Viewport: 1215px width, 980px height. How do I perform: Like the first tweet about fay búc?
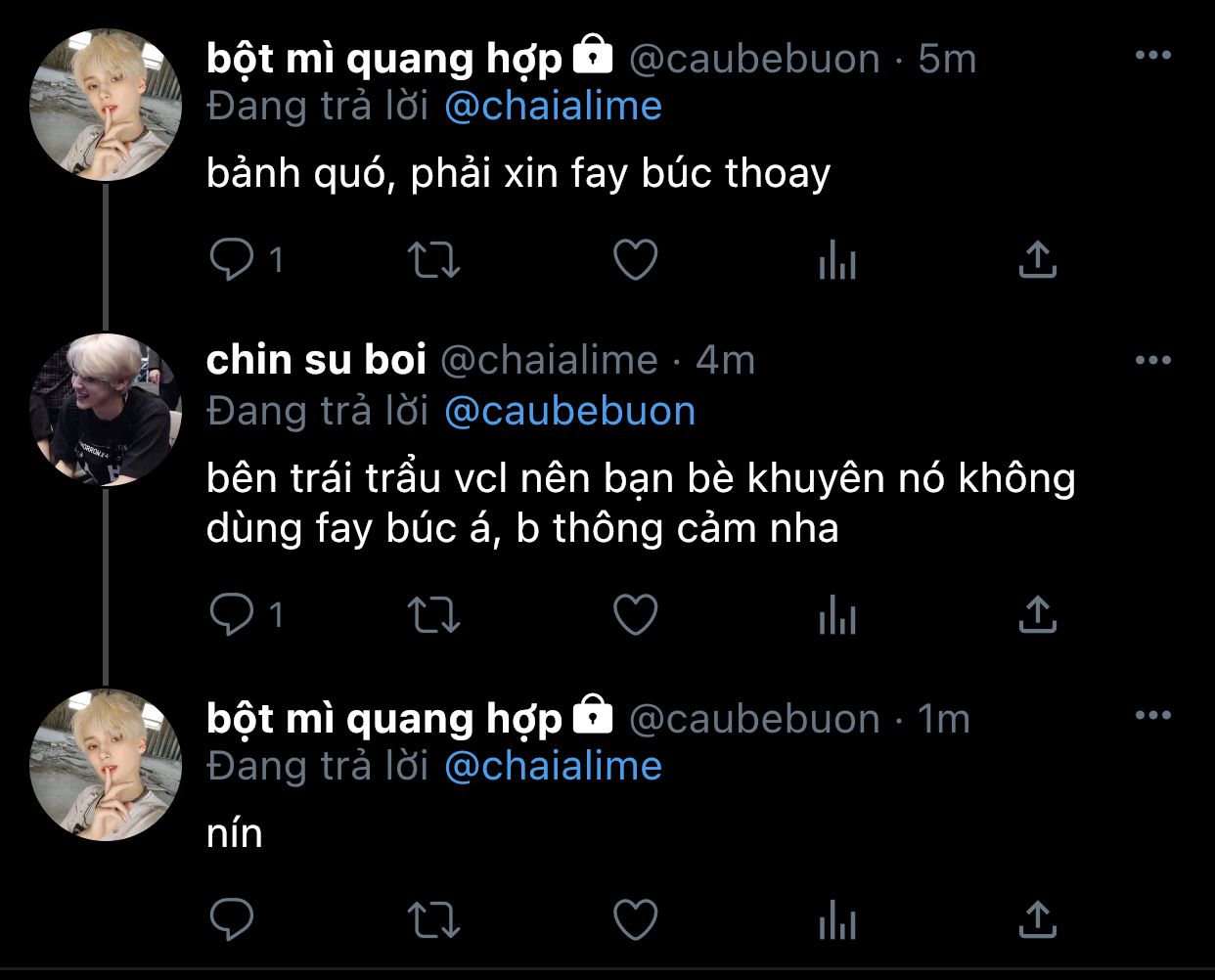pos(635,260)
